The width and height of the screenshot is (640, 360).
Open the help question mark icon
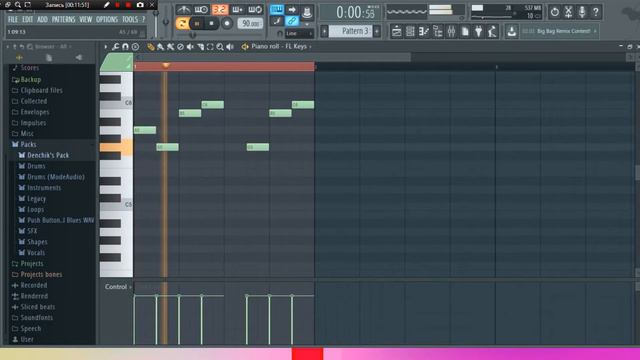pos(596,12)
